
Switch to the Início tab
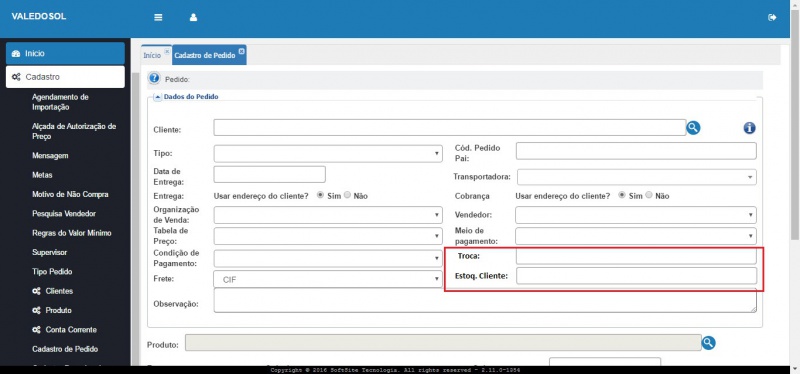152,55
